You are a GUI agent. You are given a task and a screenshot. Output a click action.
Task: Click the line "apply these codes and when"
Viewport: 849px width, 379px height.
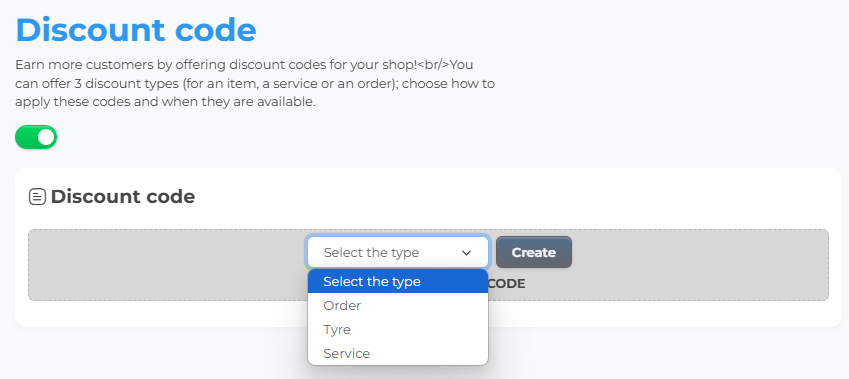165,102
